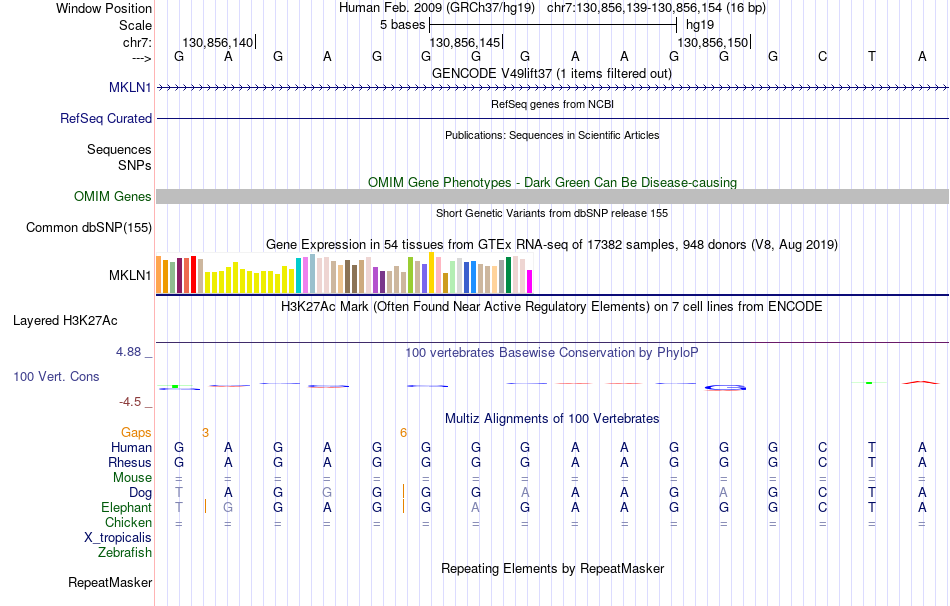
Task: Click position label 130,856,145
Action: coord(465,42)
